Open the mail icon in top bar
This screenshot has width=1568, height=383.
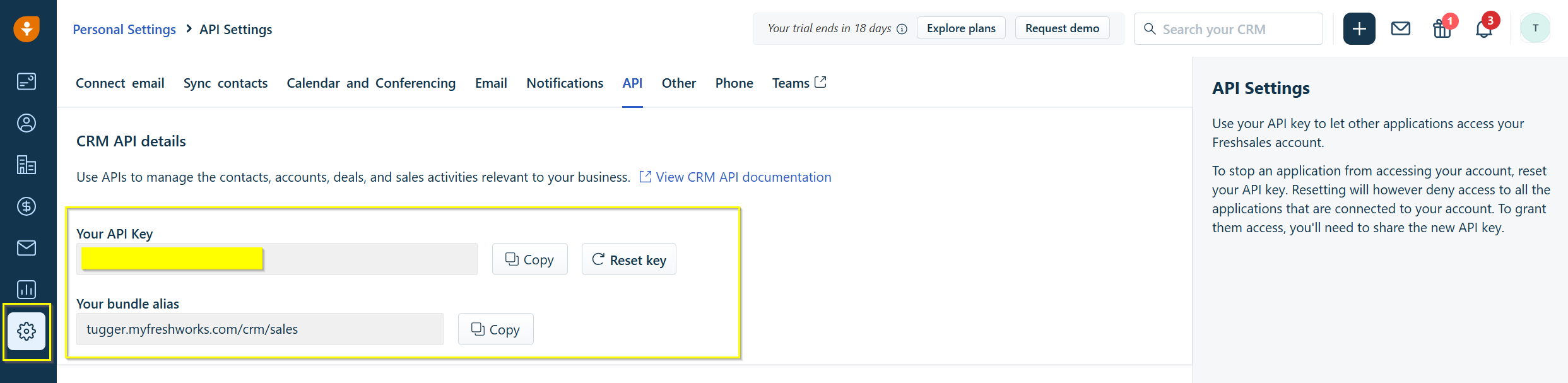point(1401,28)
